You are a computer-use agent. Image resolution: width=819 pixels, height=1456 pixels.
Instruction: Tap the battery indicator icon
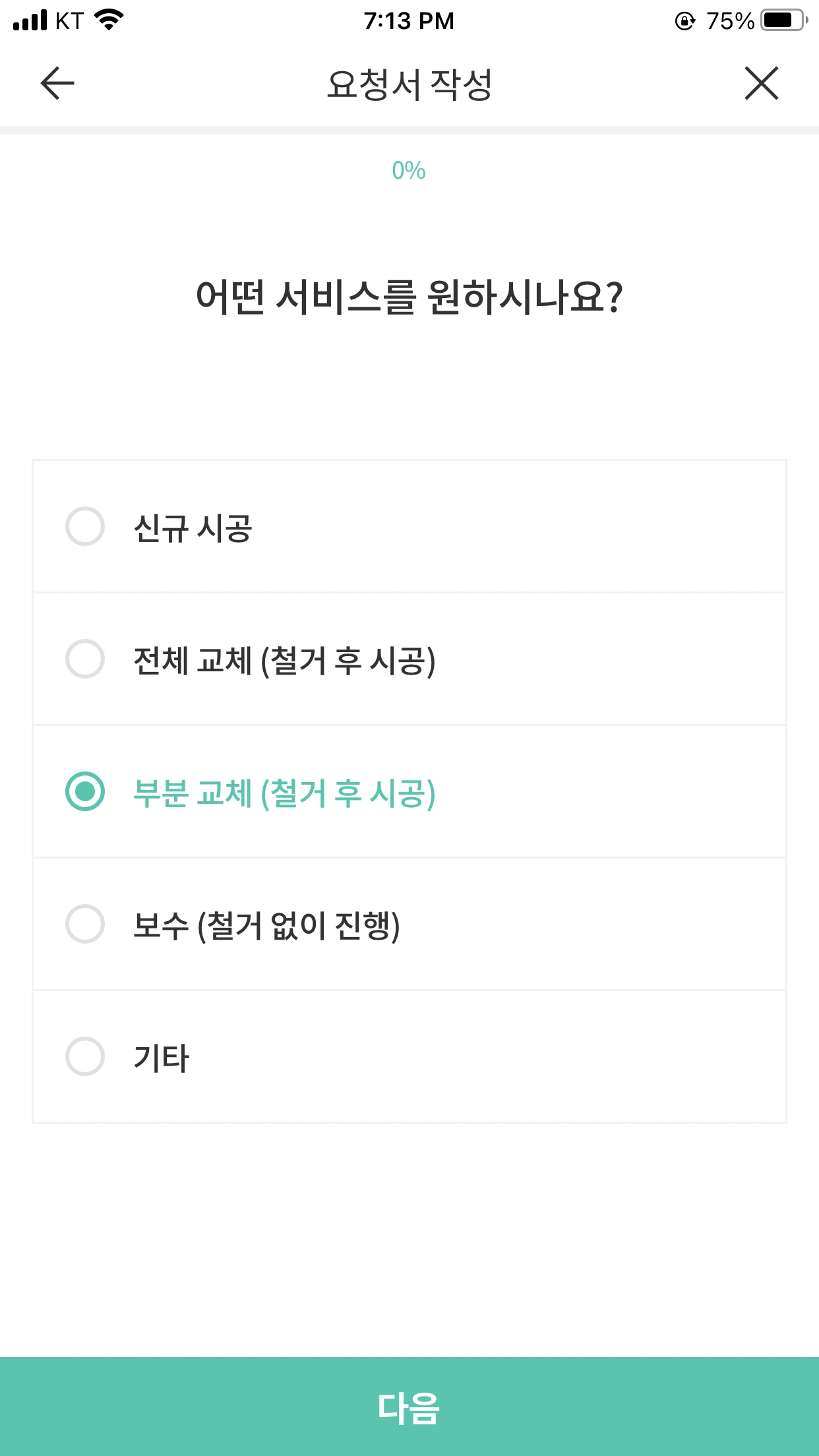[783, 20]
